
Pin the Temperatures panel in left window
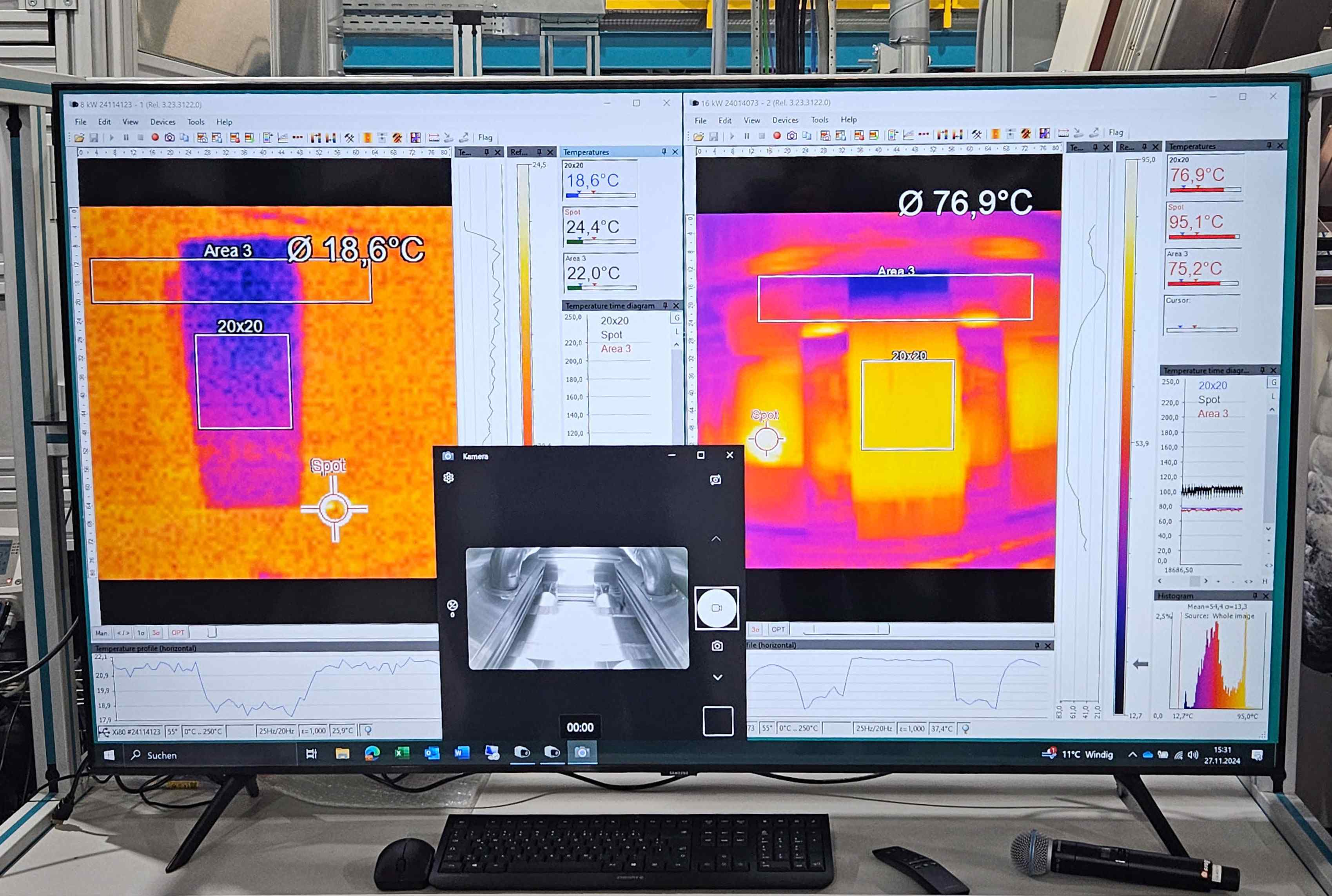(x=664, y=152)
